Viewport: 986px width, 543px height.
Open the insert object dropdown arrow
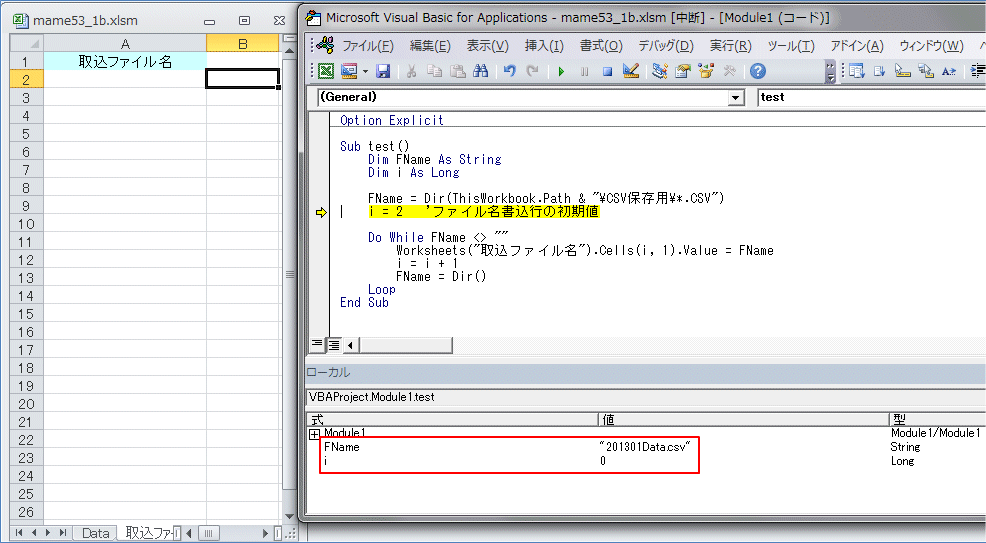(x=366, y=71)
